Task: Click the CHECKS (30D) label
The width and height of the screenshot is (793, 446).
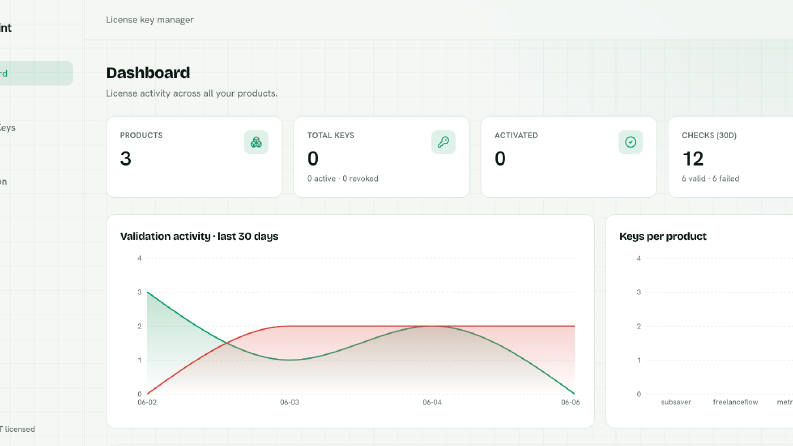Action: [709, 135]
